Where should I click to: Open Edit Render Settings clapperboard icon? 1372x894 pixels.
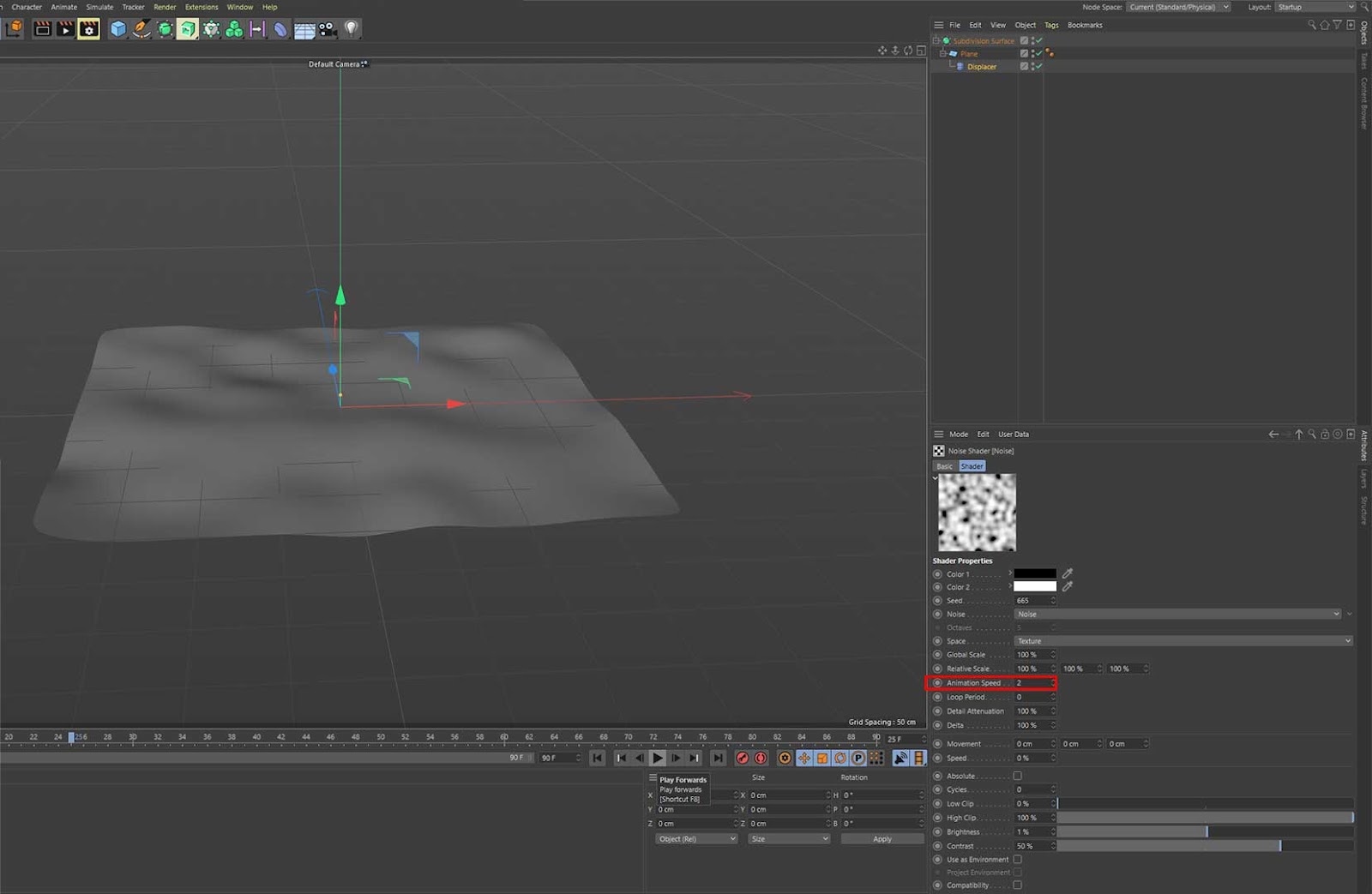(x=88, y=29)
